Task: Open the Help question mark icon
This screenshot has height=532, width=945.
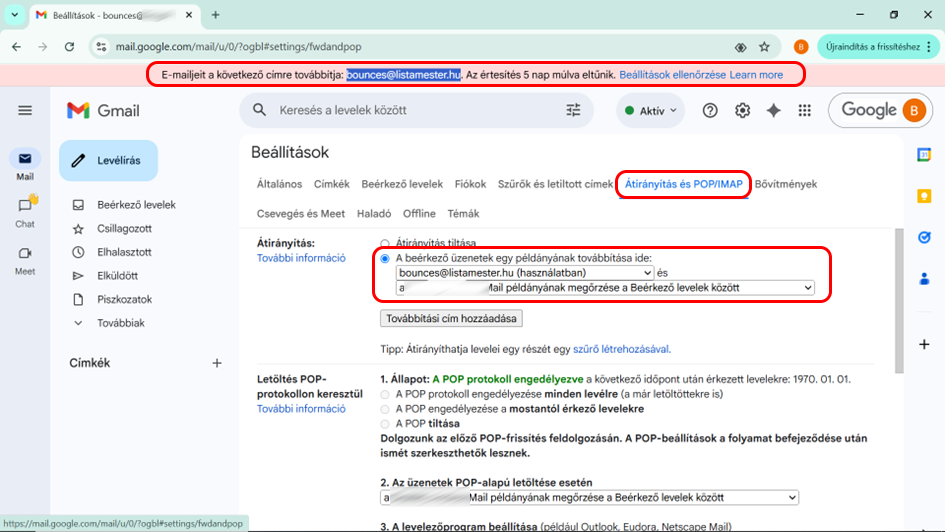Action: (710, 111)
